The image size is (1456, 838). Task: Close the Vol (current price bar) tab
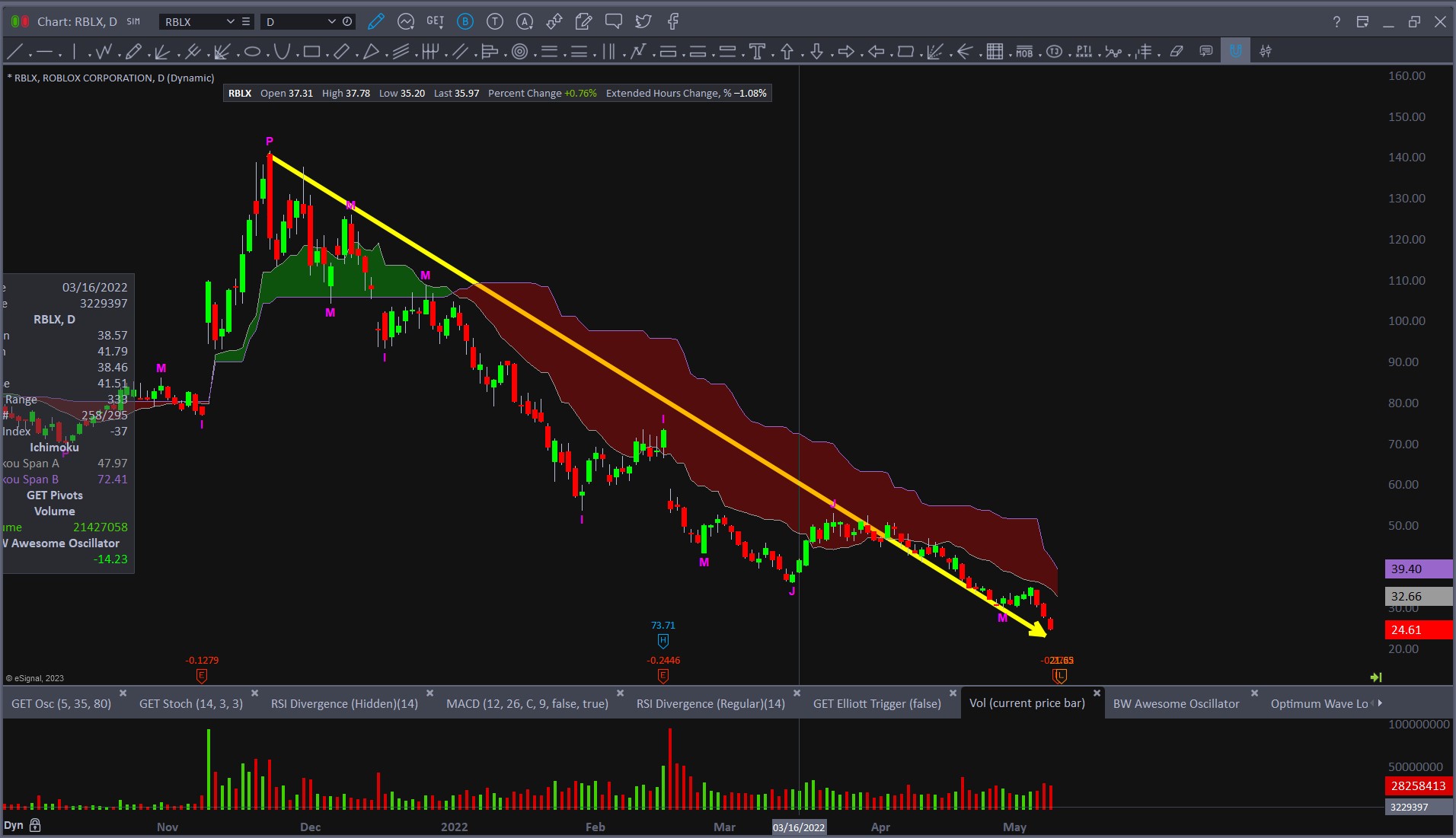click(1097, 693)
